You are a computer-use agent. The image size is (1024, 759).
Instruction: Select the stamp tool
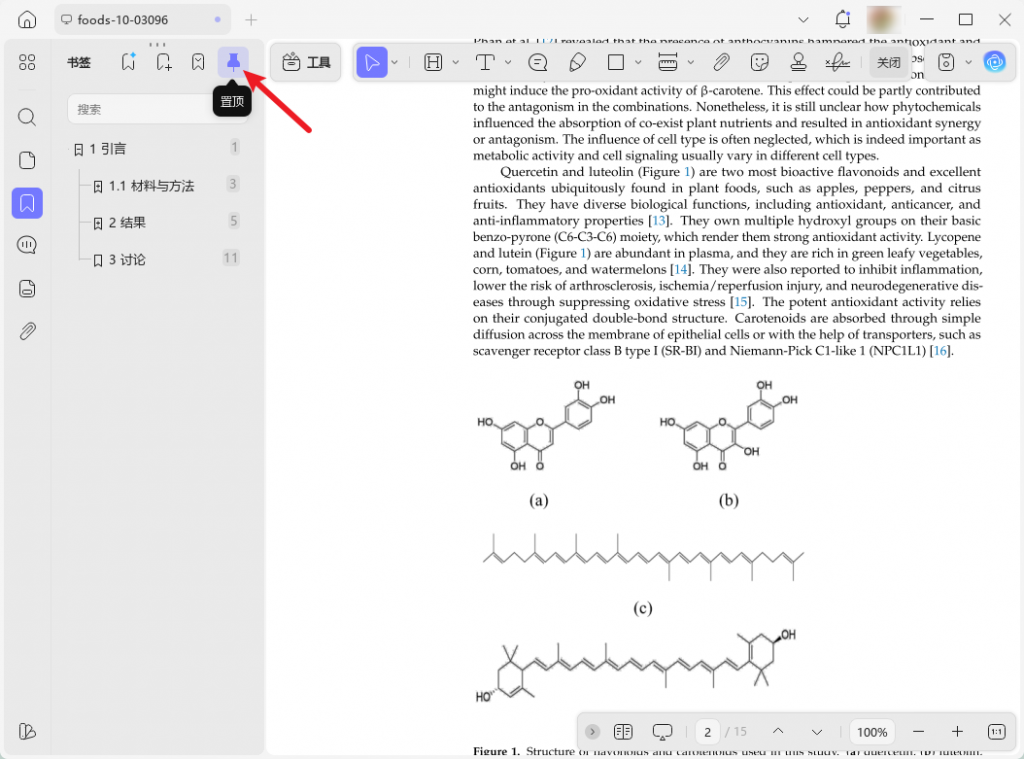tap(798, 62)
